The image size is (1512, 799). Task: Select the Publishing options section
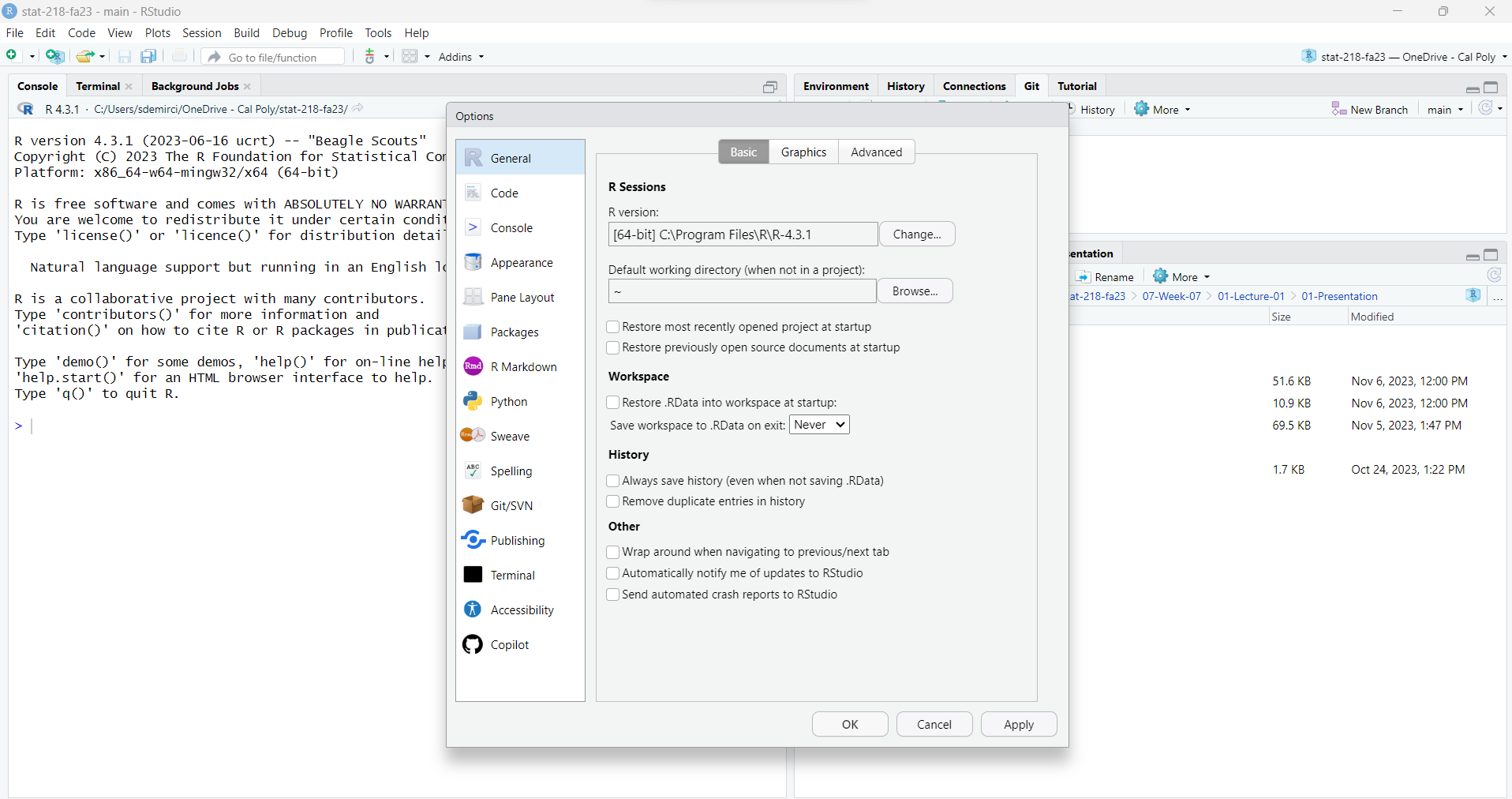(517, 541)
